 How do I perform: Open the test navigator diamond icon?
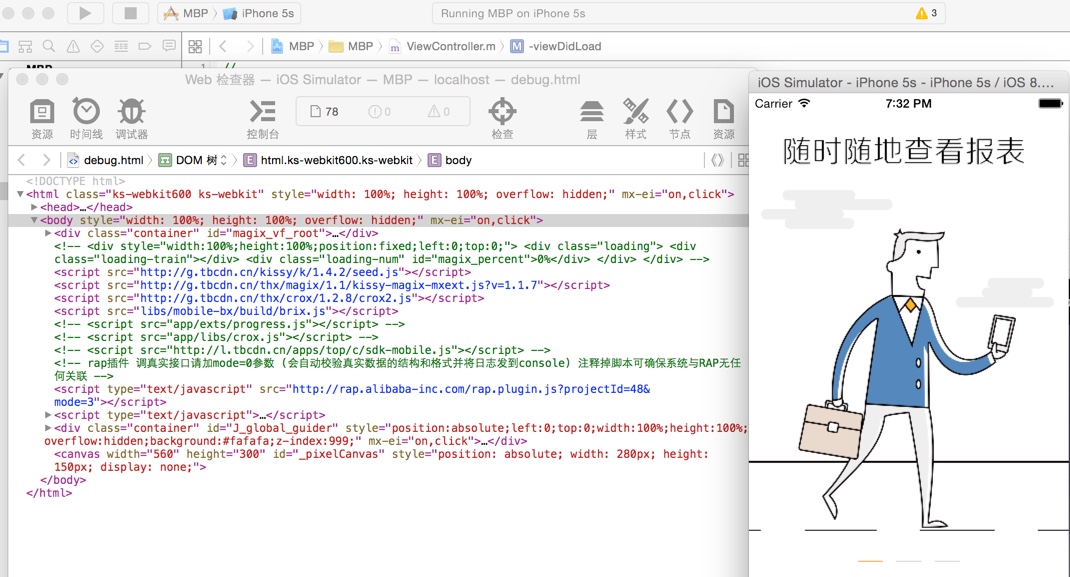tap(97, 46)
